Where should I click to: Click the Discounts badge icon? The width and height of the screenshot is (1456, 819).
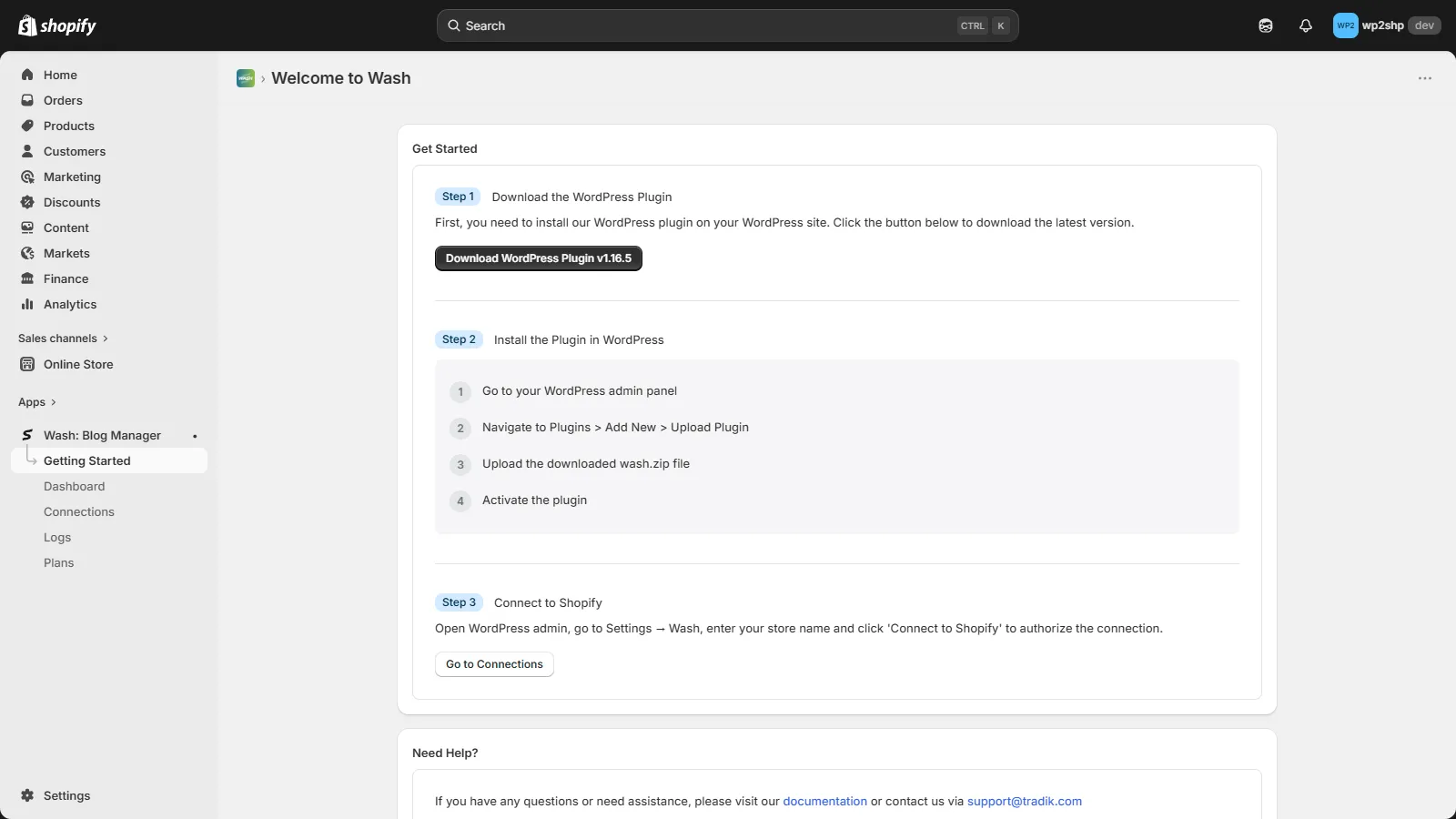pyautogui.click(x=27, y=202)
